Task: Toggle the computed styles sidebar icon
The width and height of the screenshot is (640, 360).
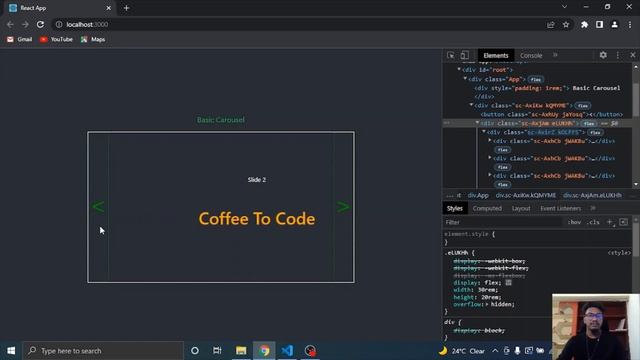Action: click(623, 222)
